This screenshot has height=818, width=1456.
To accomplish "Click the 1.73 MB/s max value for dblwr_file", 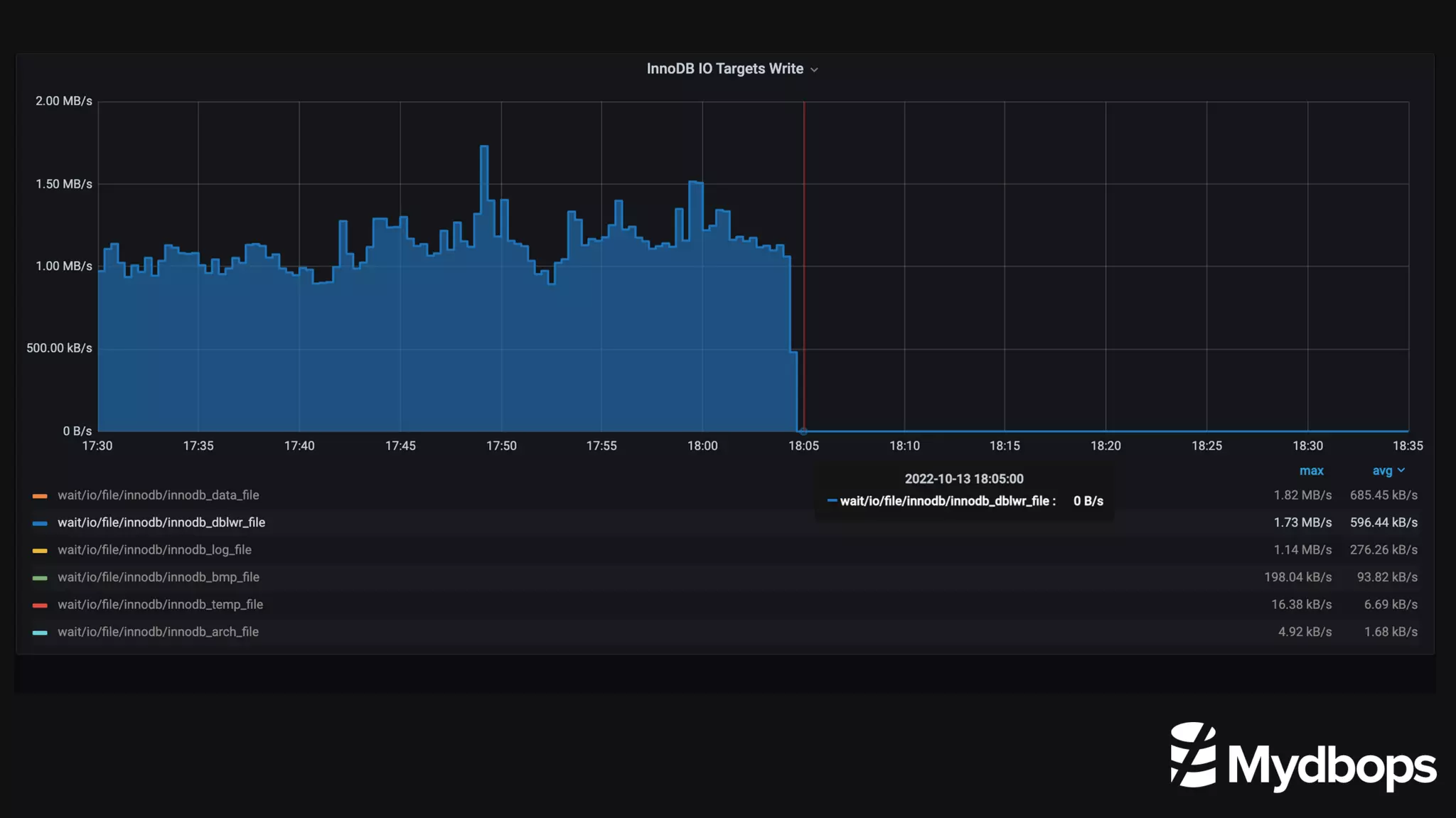I will tap(1302, 522).
